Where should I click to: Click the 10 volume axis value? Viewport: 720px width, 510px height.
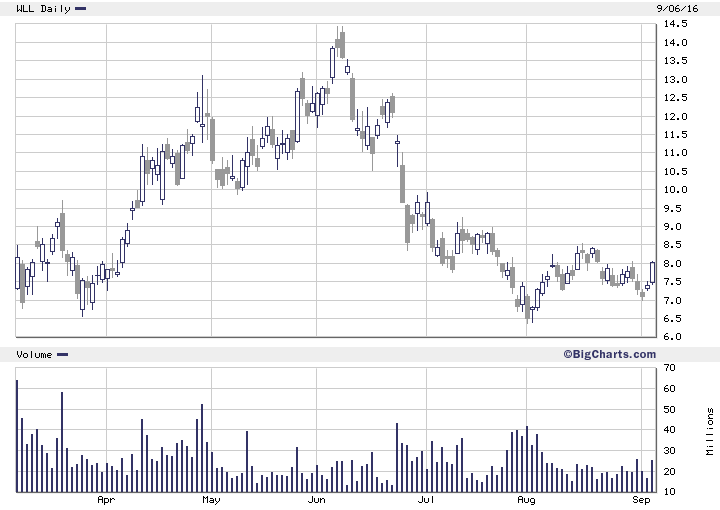click(669, 492)
